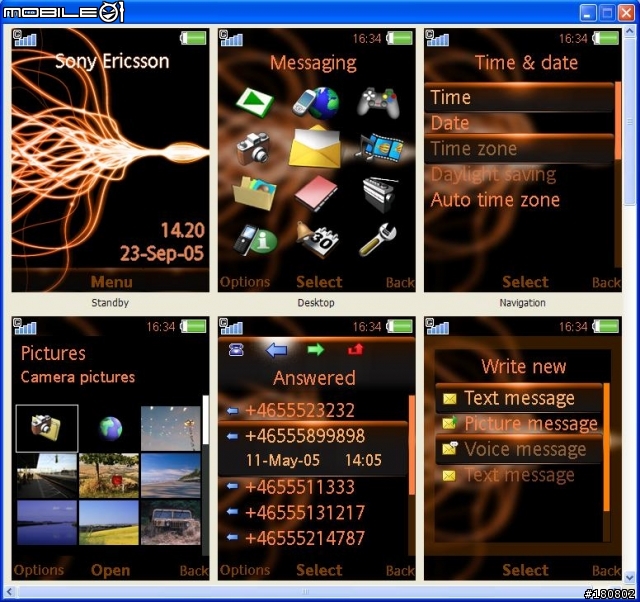Click Select softkey on Desktop screen
Screen dimensions: 640x602
click(x=319, y=282)
